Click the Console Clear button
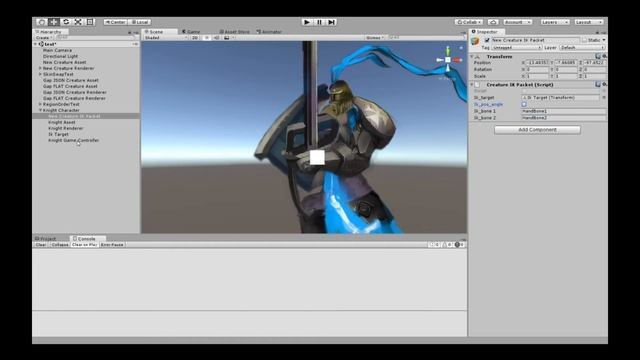This screenshot has height=360, width=640. [41, 244]
